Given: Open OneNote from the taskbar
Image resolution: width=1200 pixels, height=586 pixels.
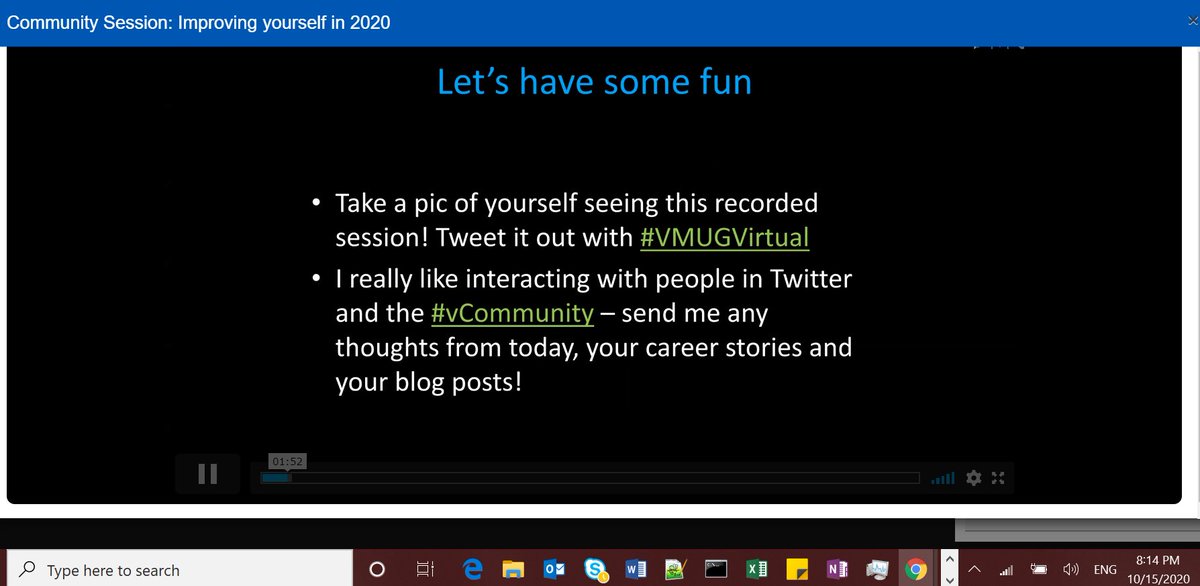Looking at the screenshot, I should [836, 570].
